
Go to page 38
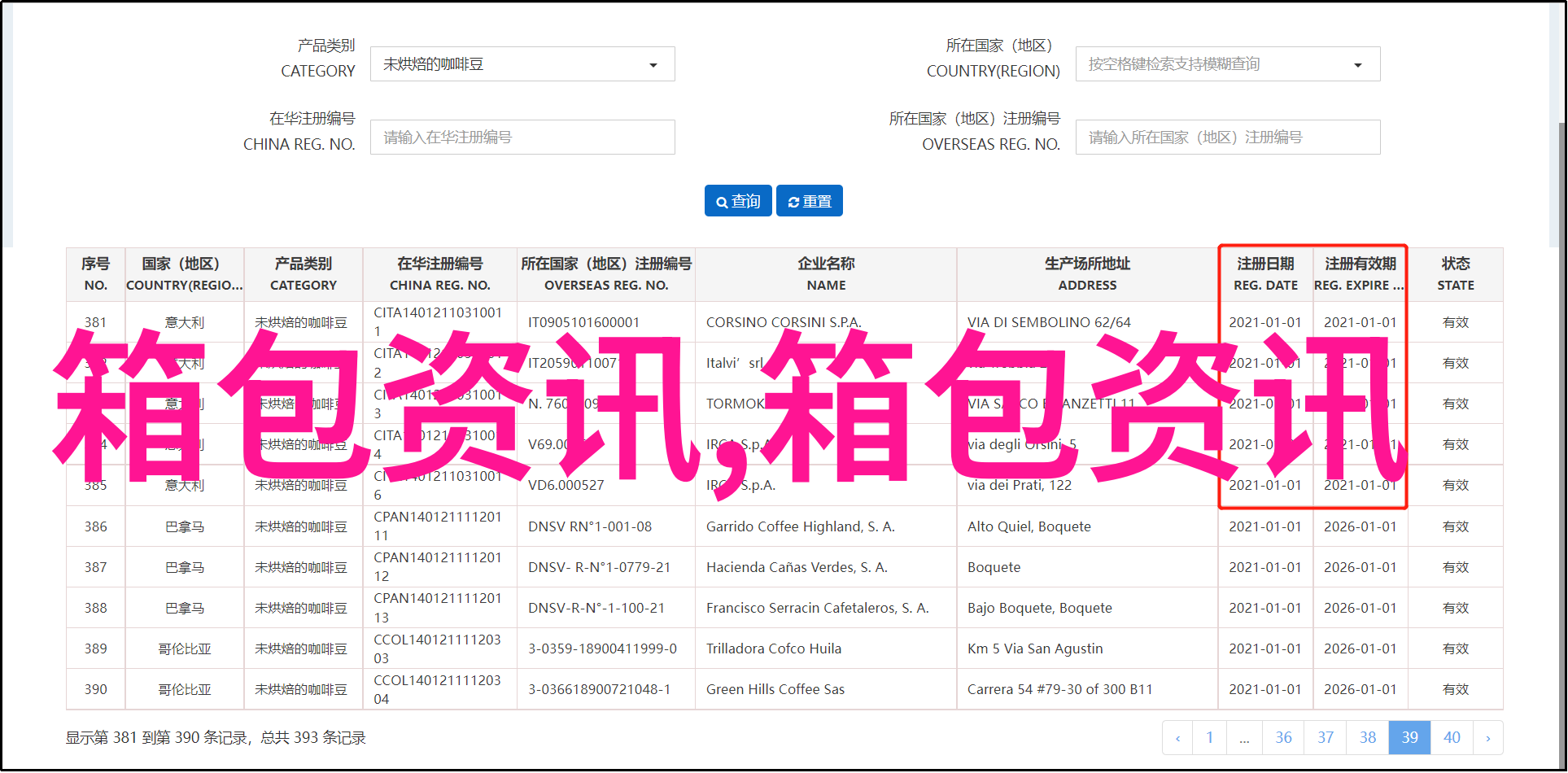(x=1368, y=738)
